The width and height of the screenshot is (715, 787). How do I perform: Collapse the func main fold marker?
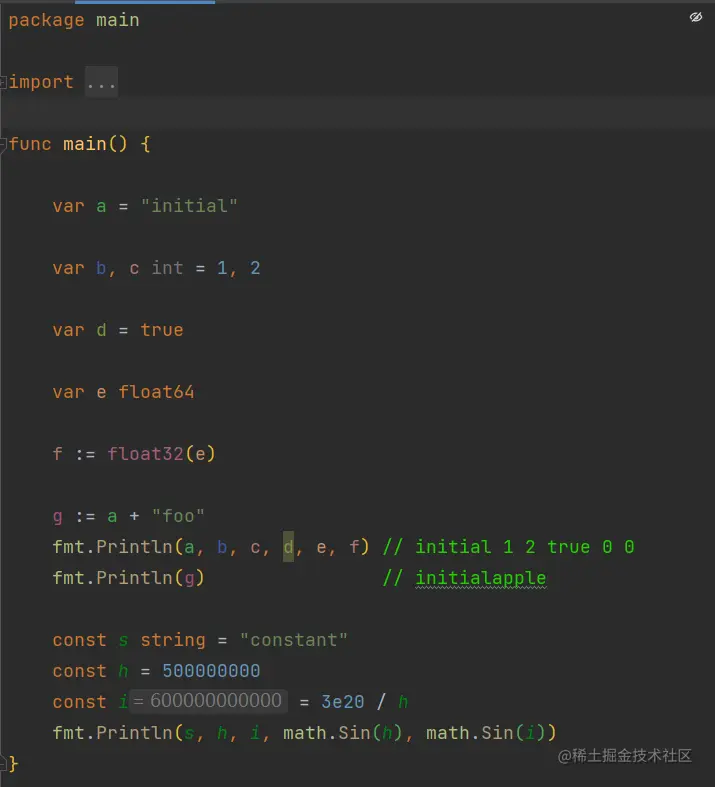click(x=3, y=145)
